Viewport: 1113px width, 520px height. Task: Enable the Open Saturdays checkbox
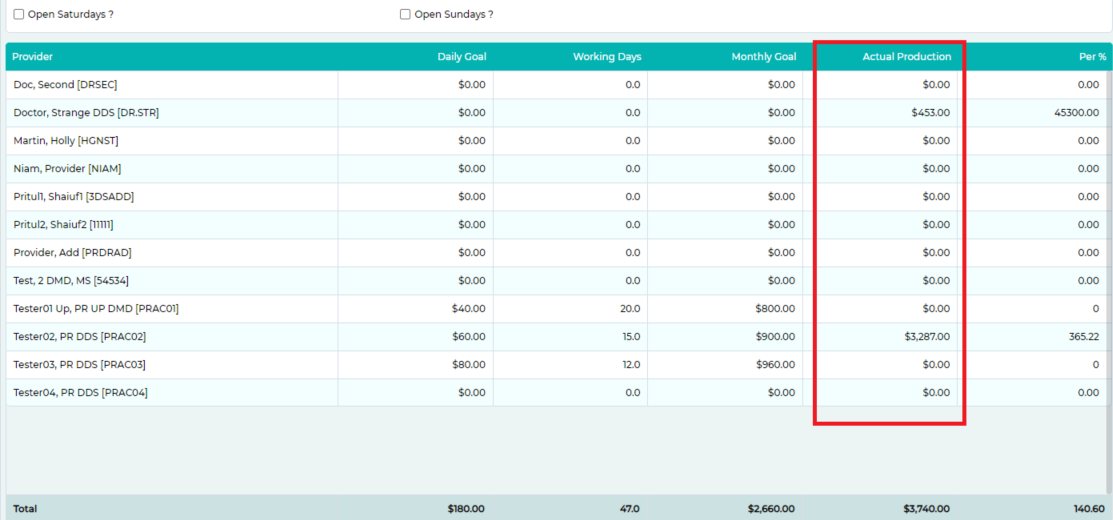pos(19,15)
